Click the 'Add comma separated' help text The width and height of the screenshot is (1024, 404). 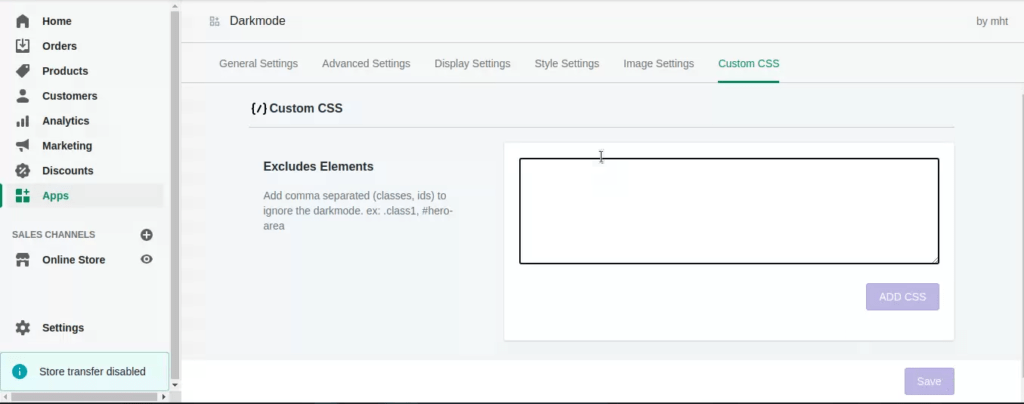(359, 211)
